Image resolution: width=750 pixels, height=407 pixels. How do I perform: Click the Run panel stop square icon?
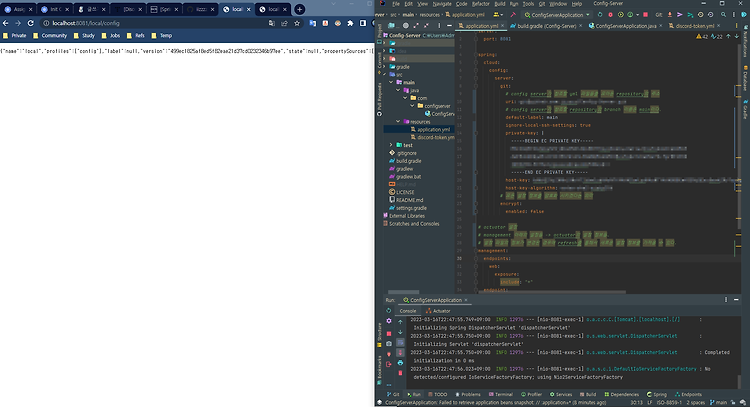(389, 333)
